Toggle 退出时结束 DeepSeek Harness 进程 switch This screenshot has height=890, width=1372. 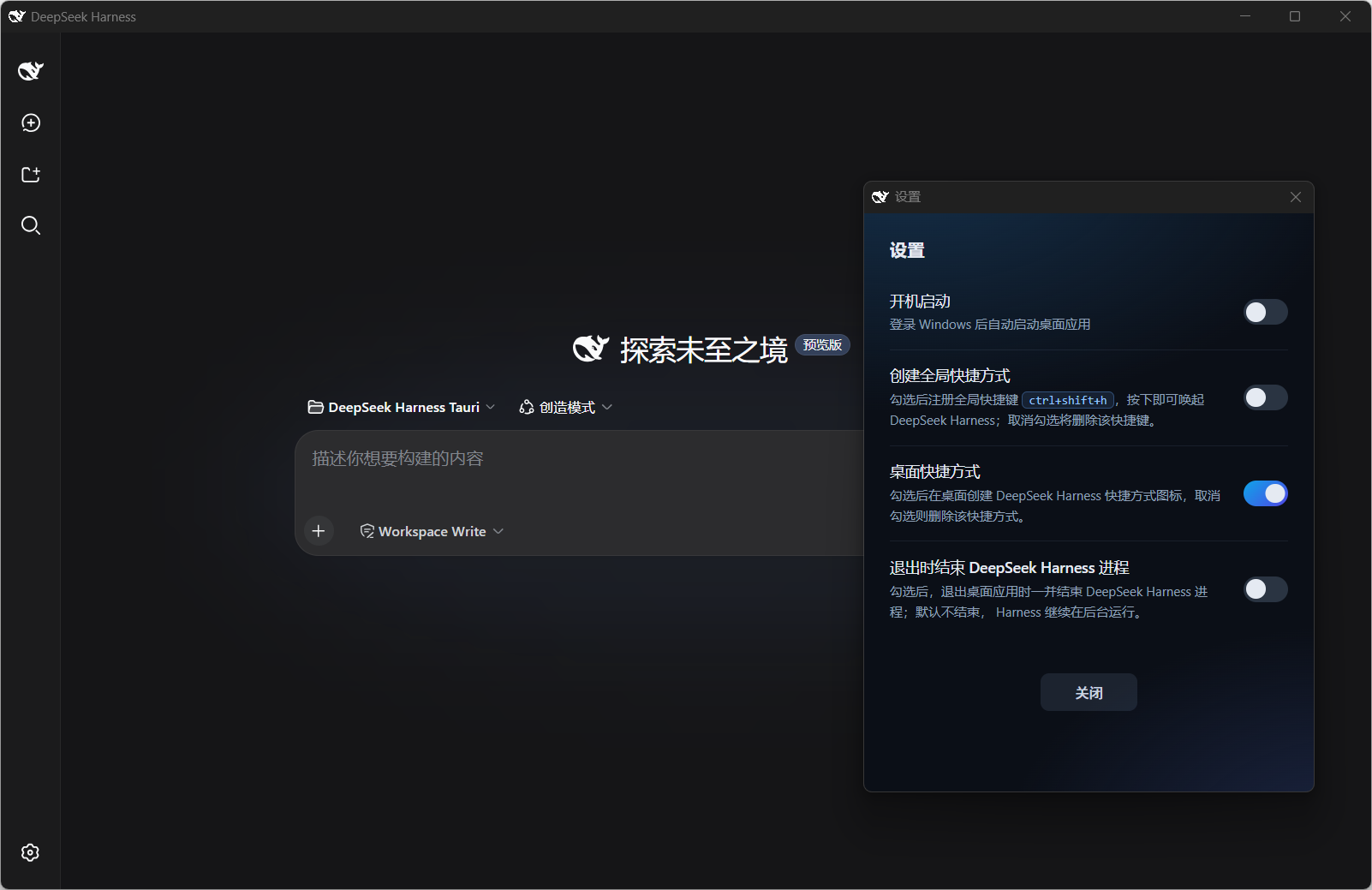tap(1265, 589)
